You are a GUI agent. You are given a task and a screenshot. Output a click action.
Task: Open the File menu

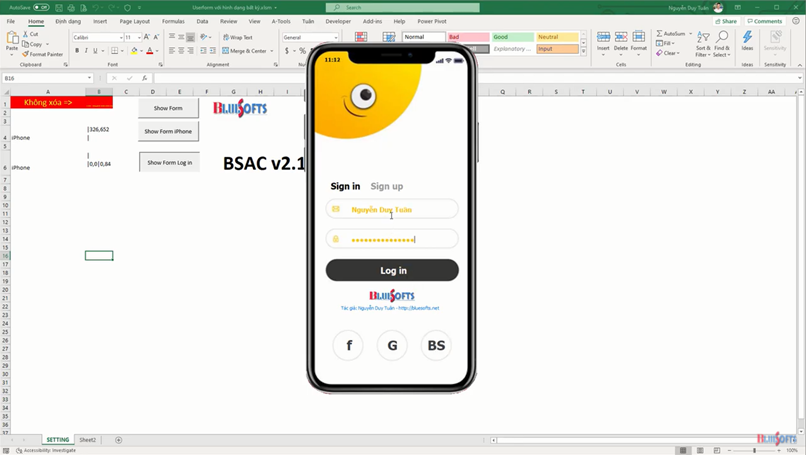tap(11, 22)
